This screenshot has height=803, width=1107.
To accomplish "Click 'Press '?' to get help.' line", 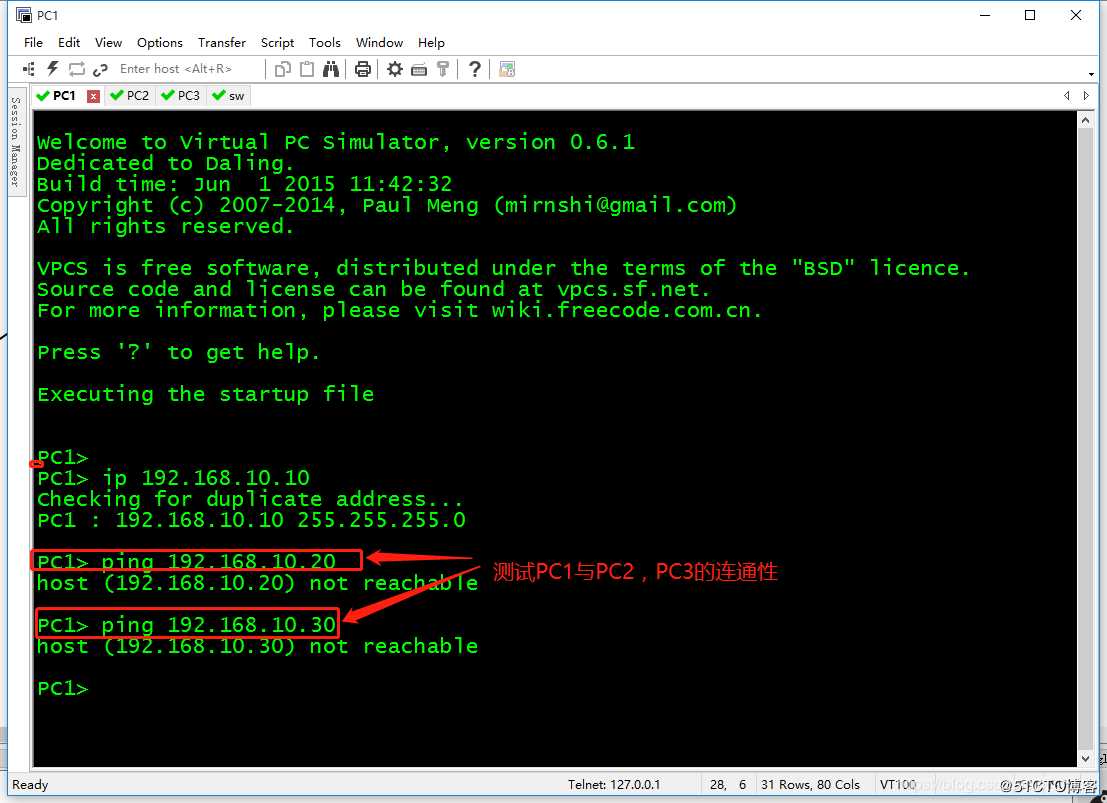I will point(179,352).
